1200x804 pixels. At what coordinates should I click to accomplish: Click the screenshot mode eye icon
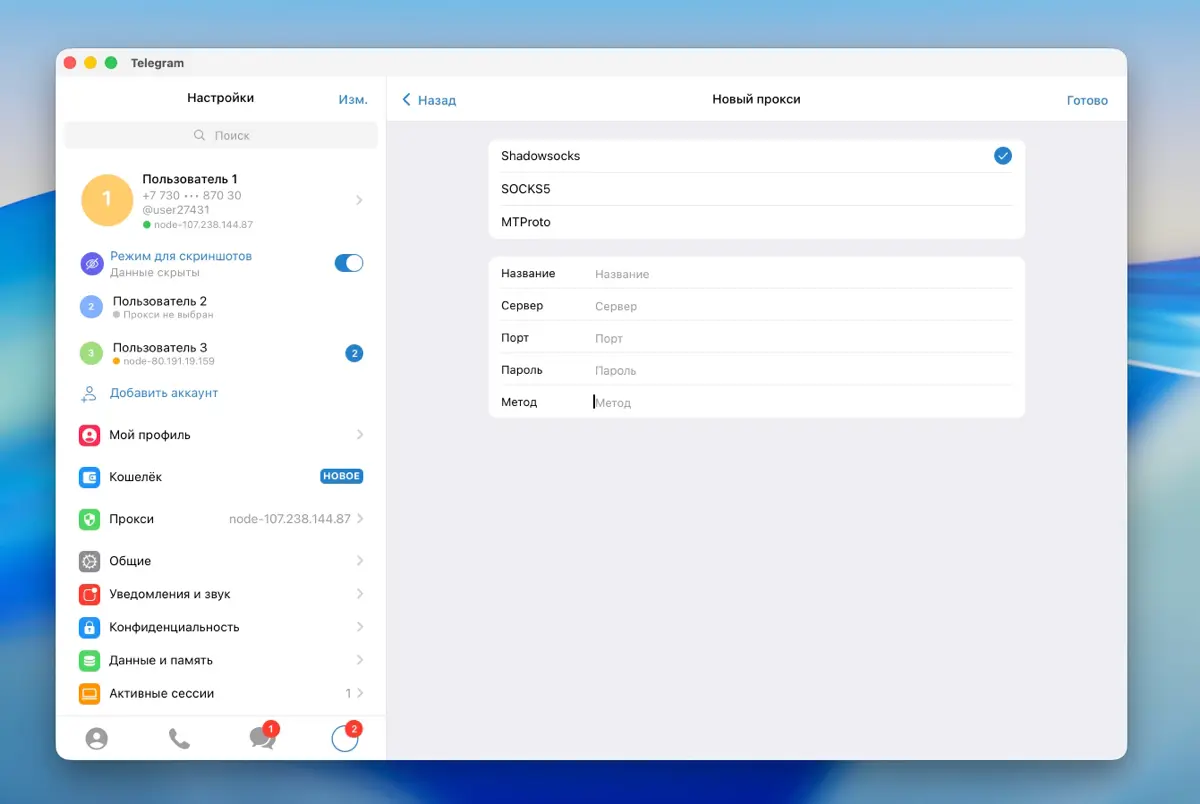[x=91, y=263]
